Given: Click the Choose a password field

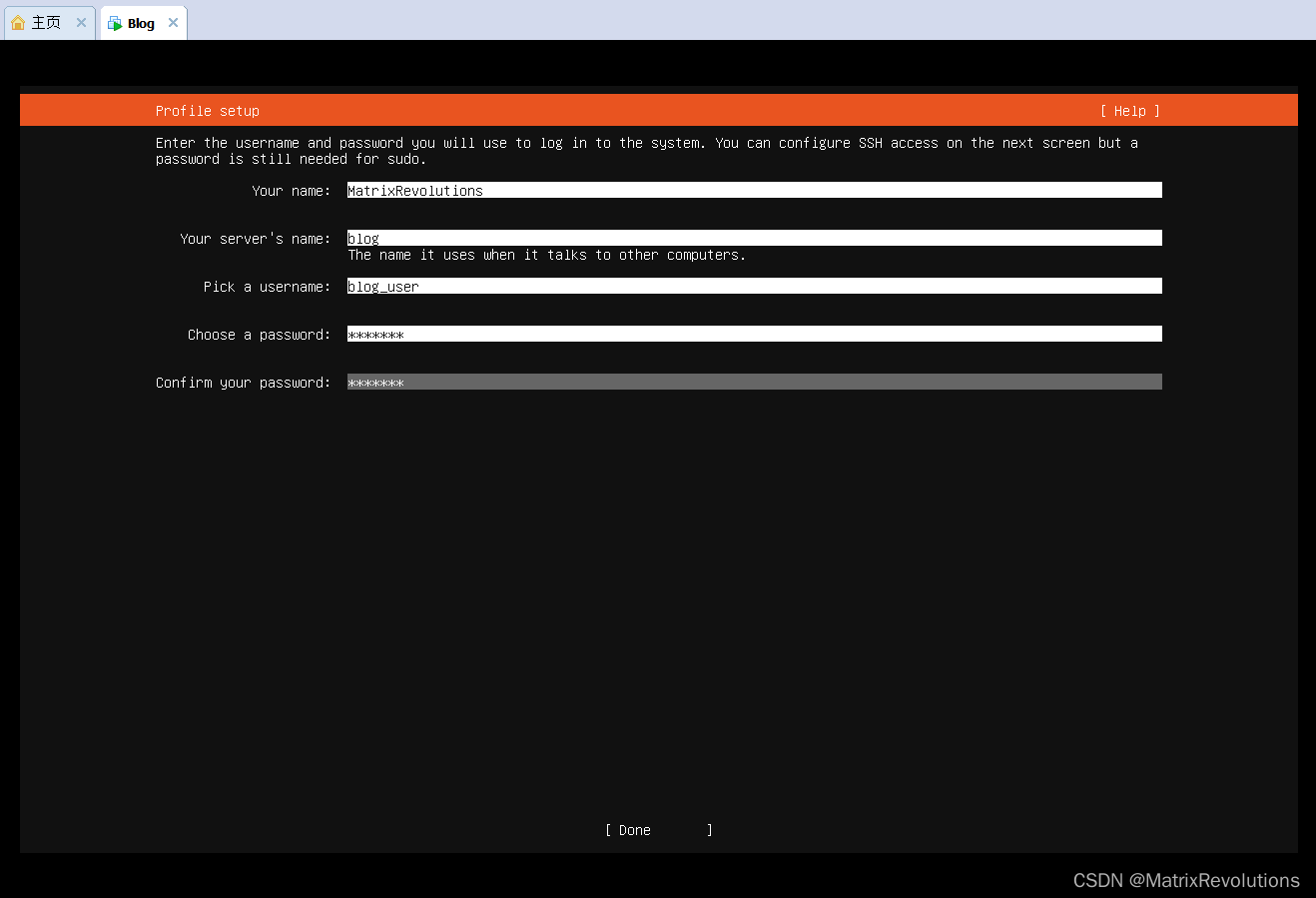Looking at the screenshot, I should coord(754,334).
